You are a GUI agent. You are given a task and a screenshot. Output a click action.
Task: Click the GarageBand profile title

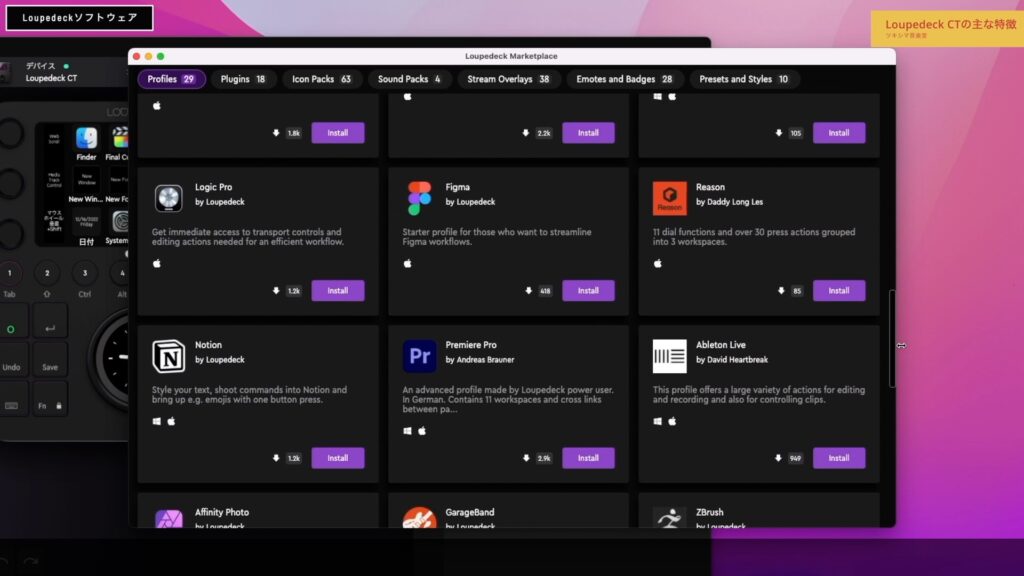pyautogui.click(x=470, y=512)
